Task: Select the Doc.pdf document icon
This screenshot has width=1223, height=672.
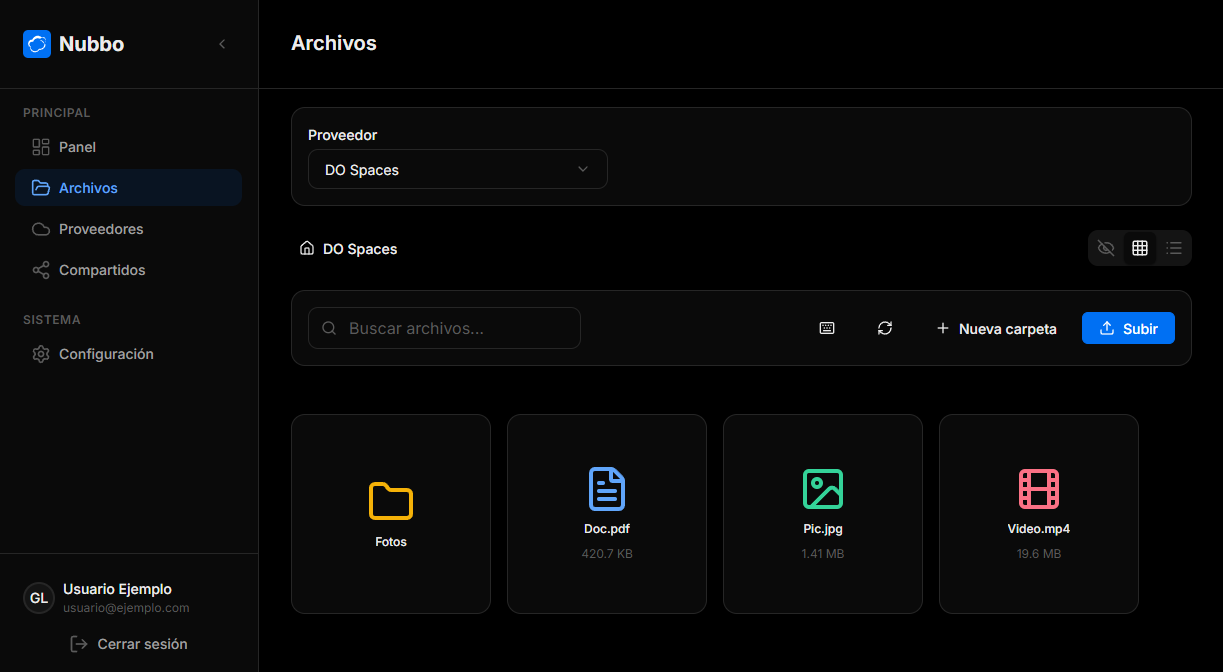Action: click(606, 489)
